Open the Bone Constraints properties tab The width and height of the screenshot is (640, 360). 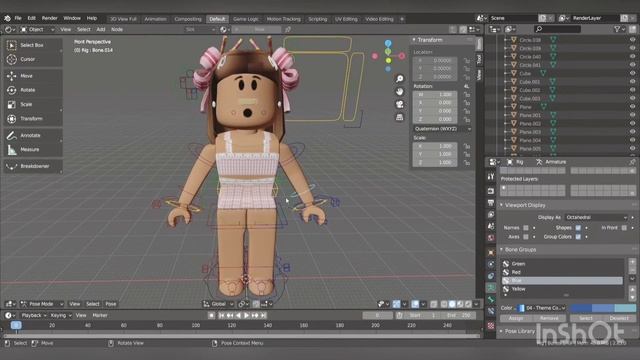click(x=491, y=311)
